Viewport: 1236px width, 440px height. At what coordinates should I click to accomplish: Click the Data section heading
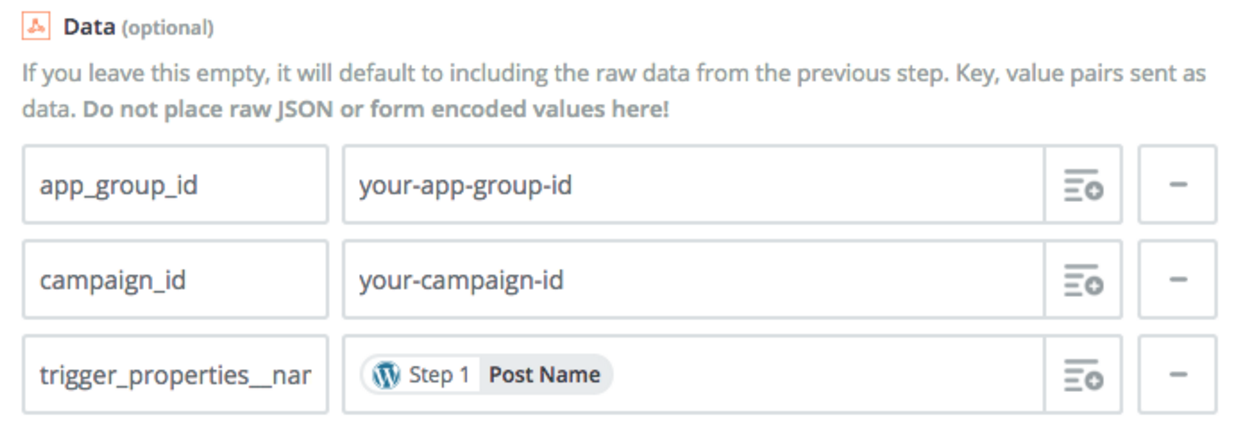(89, 27)
